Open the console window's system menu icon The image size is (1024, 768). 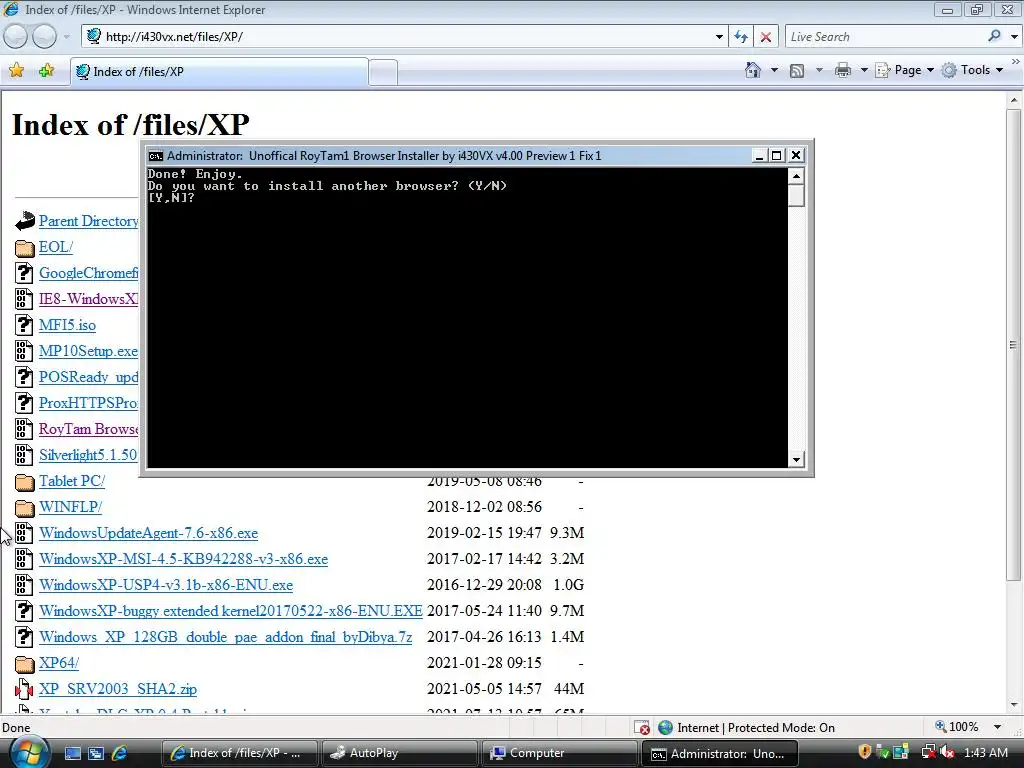point(155,155)
